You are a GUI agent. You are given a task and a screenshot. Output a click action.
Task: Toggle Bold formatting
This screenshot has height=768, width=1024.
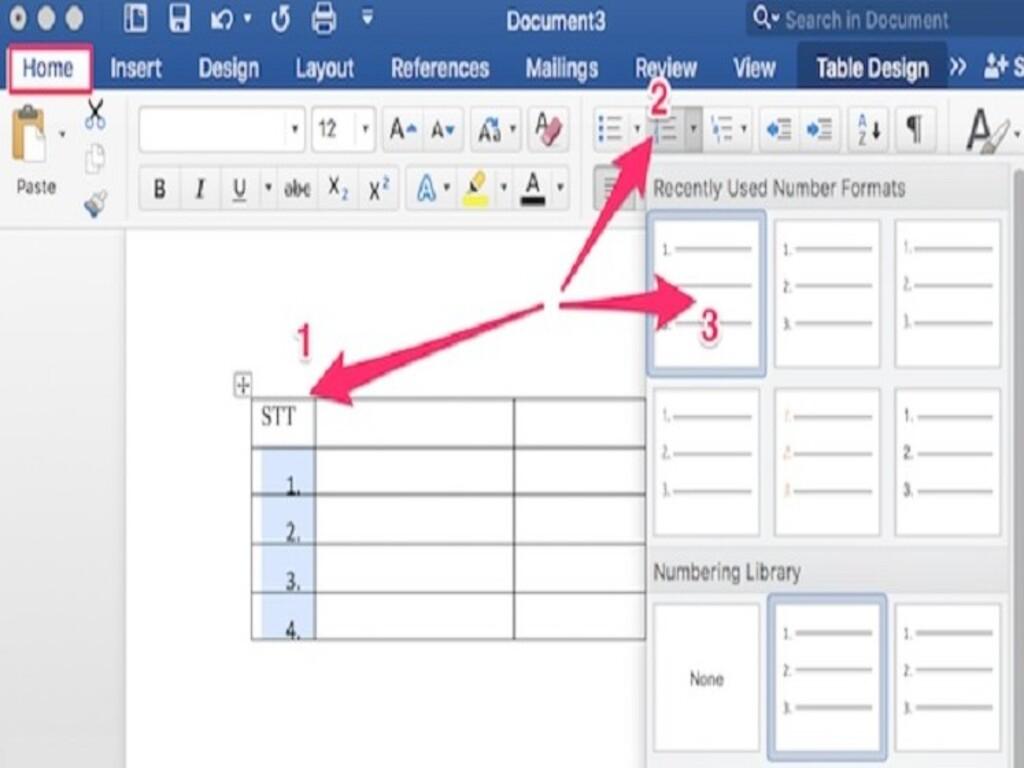[x=159, y=188]
